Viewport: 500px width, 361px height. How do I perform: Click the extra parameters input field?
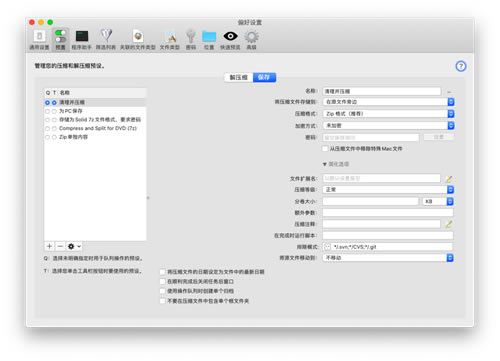tap(388, 213)
